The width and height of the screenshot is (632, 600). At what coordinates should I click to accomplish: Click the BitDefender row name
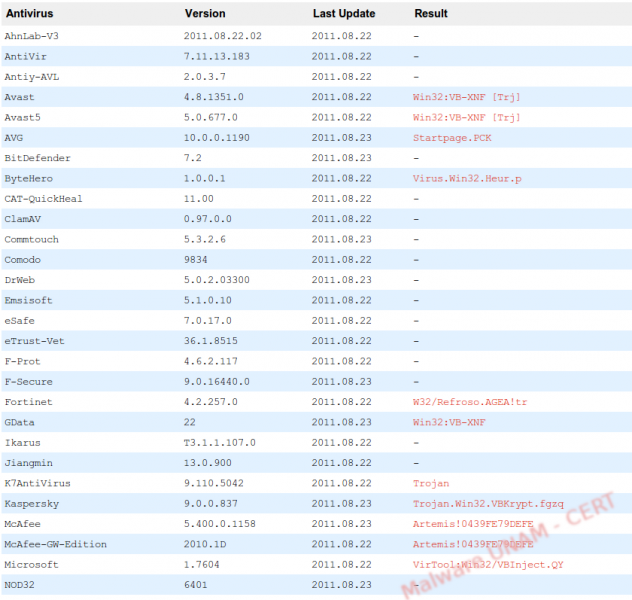(x=37, y=158)
